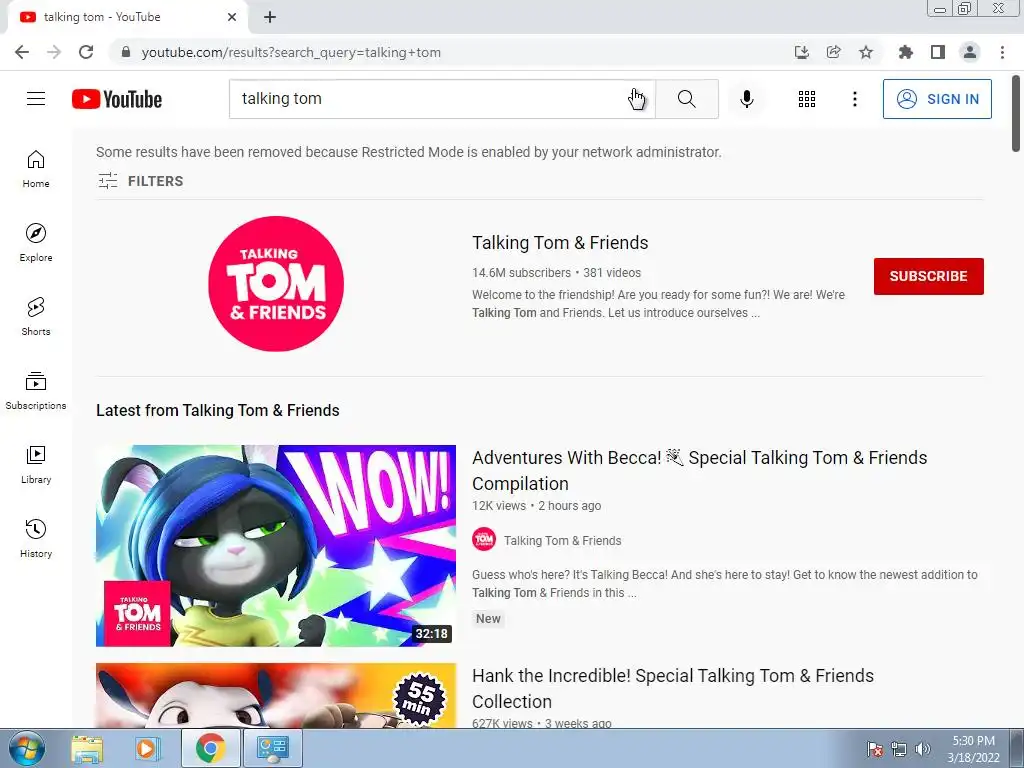Start voice search with microphone
This screenshot has height=768, width=1024.
coord(746,99)
